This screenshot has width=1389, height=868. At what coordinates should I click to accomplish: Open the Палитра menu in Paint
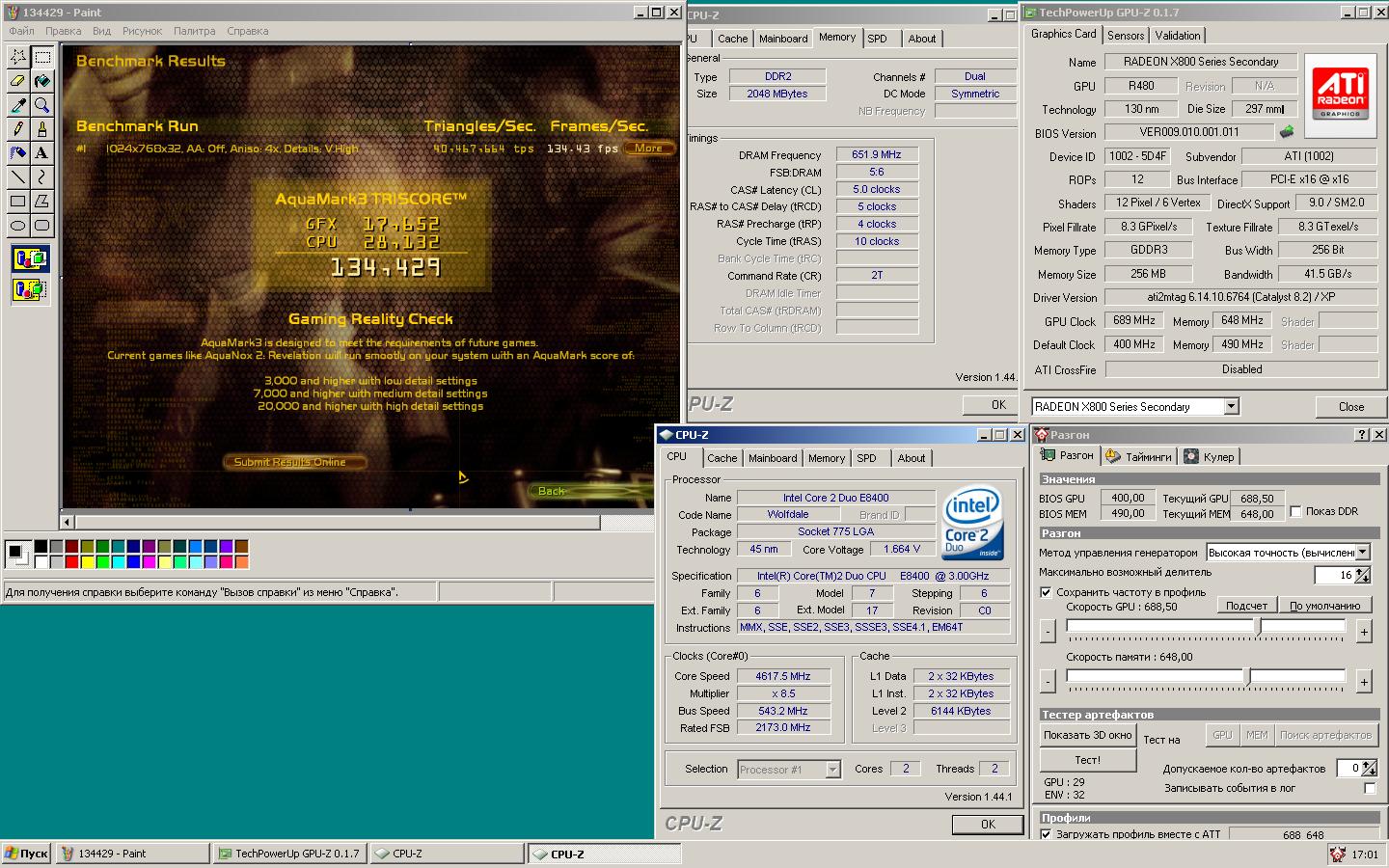click(194, 31)
